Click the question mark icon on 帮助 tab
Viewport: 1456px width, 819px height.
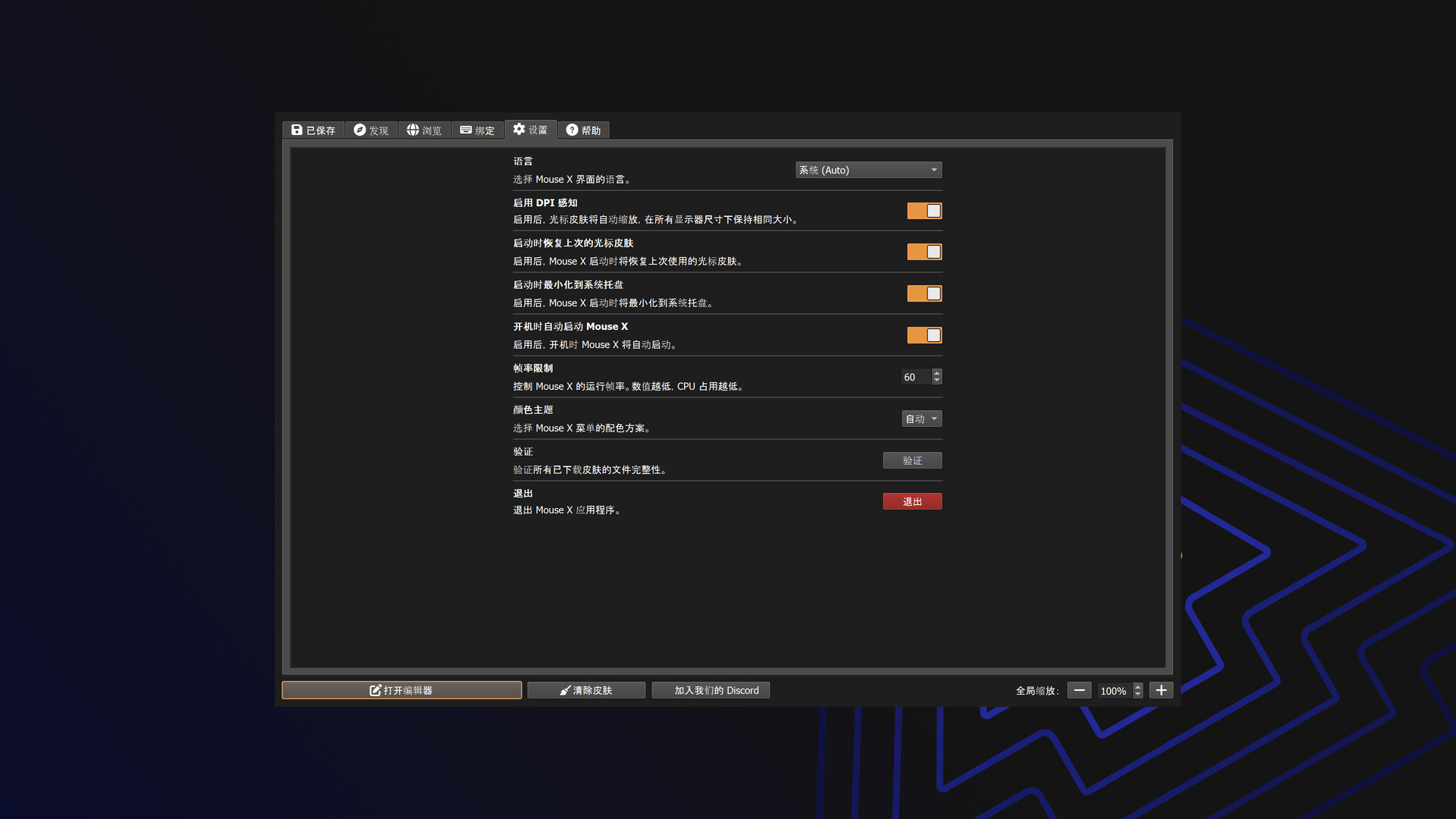pyautogui.click(x=572, y=130)
